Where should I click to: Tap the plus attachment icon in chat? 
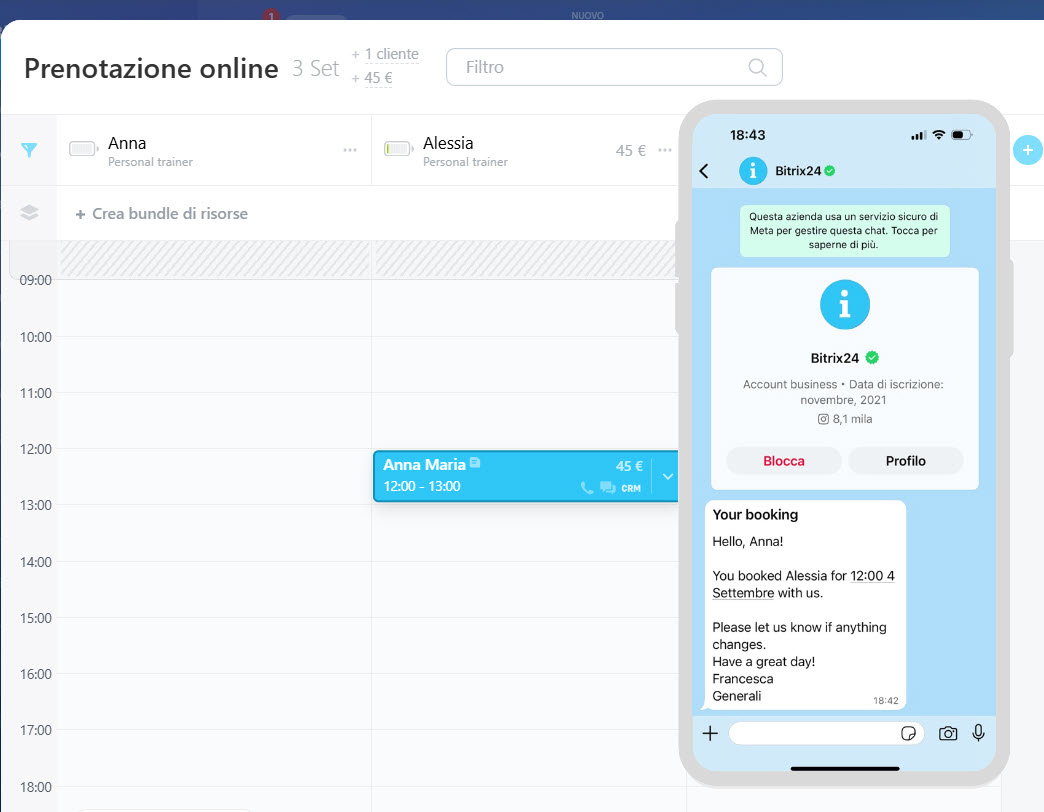point(710,734)
